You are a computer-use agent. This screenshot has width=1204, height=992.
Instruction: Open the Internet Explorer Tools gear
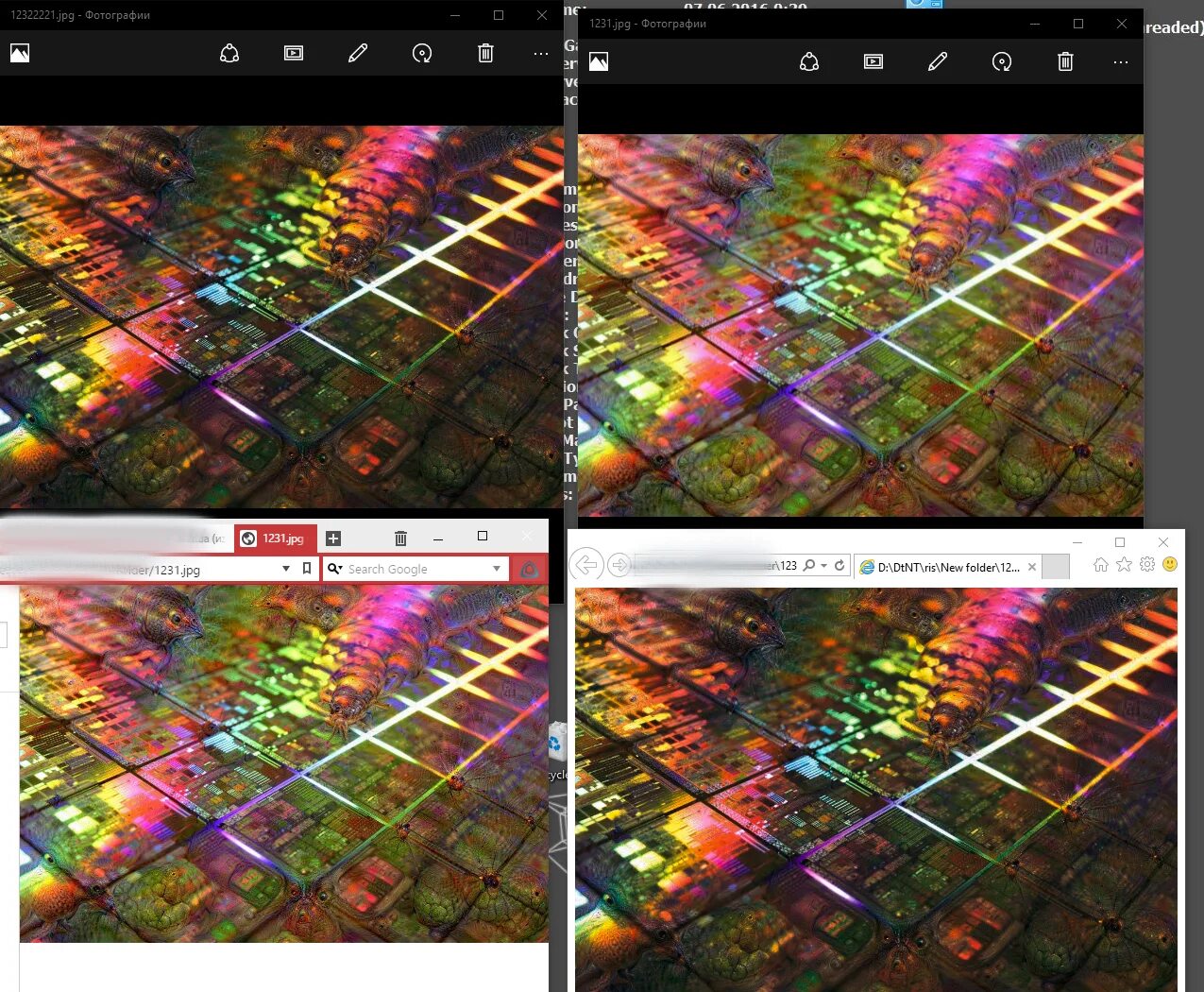coord(1147,565)
